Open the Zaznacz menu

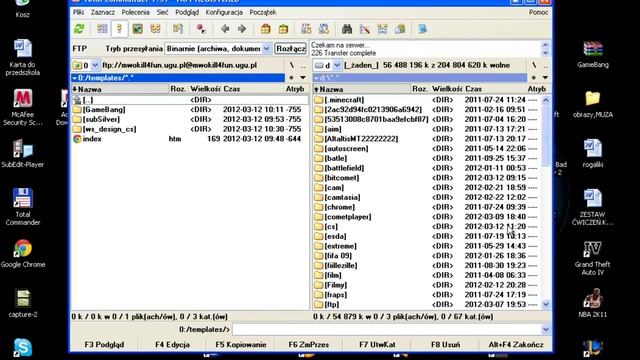click(102, 12)
